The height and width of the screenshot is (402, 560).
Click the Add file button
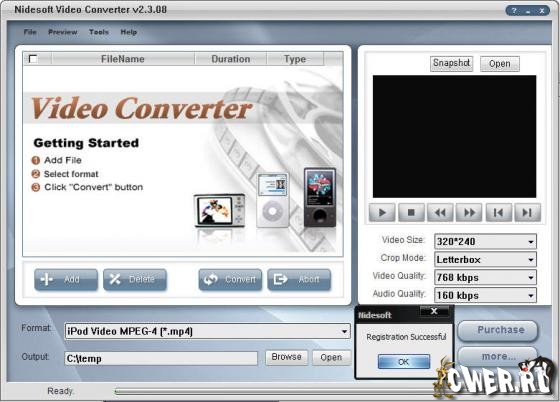[x=66, y=279]
